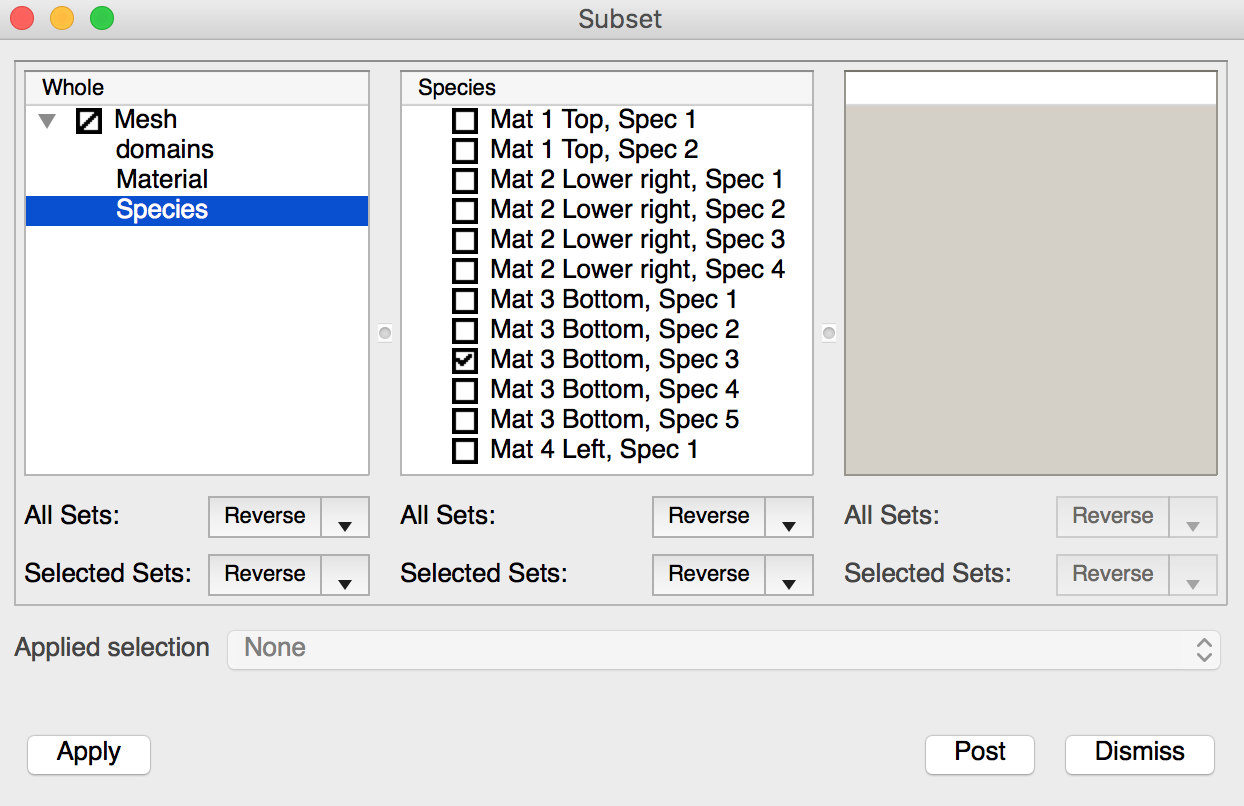Image resolution: width=1244 pixels, height=806 pixels.
Task: Open Species panel's All Sets dropdown arrow
Action: tap(789, 517)
